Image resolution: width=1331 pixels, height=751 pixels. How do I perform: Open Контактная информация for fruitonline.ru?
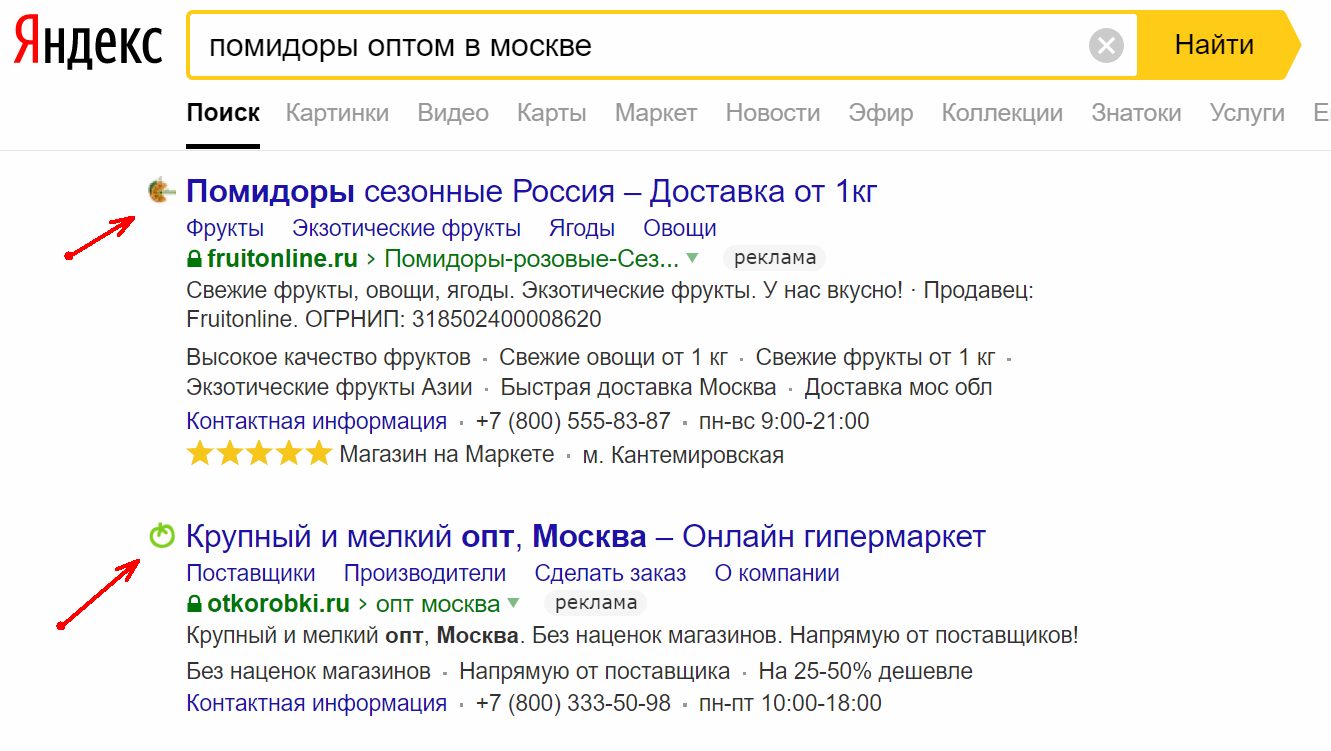317,421
